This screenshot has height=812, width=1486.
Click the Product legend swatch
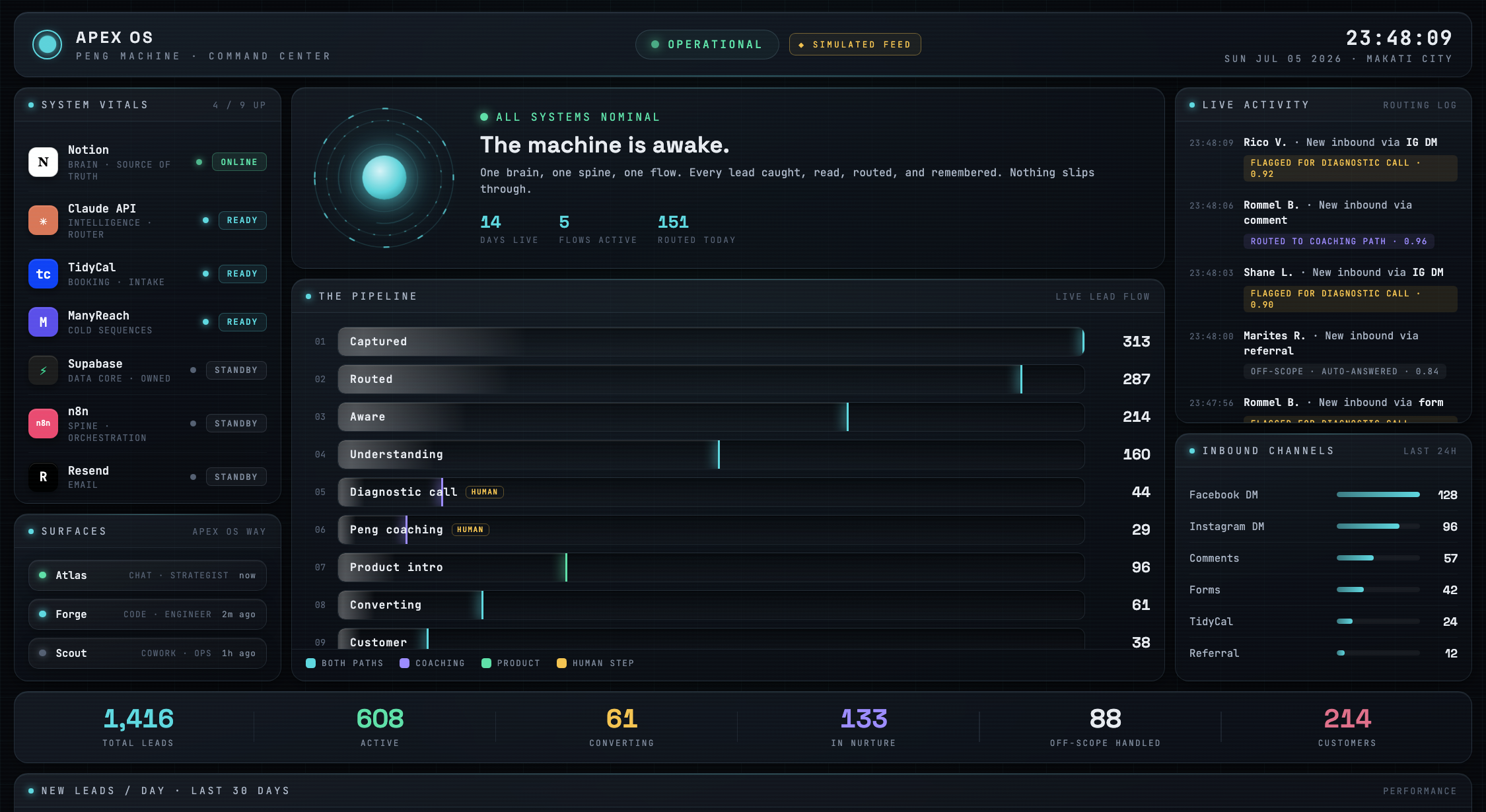click(486, 663)
